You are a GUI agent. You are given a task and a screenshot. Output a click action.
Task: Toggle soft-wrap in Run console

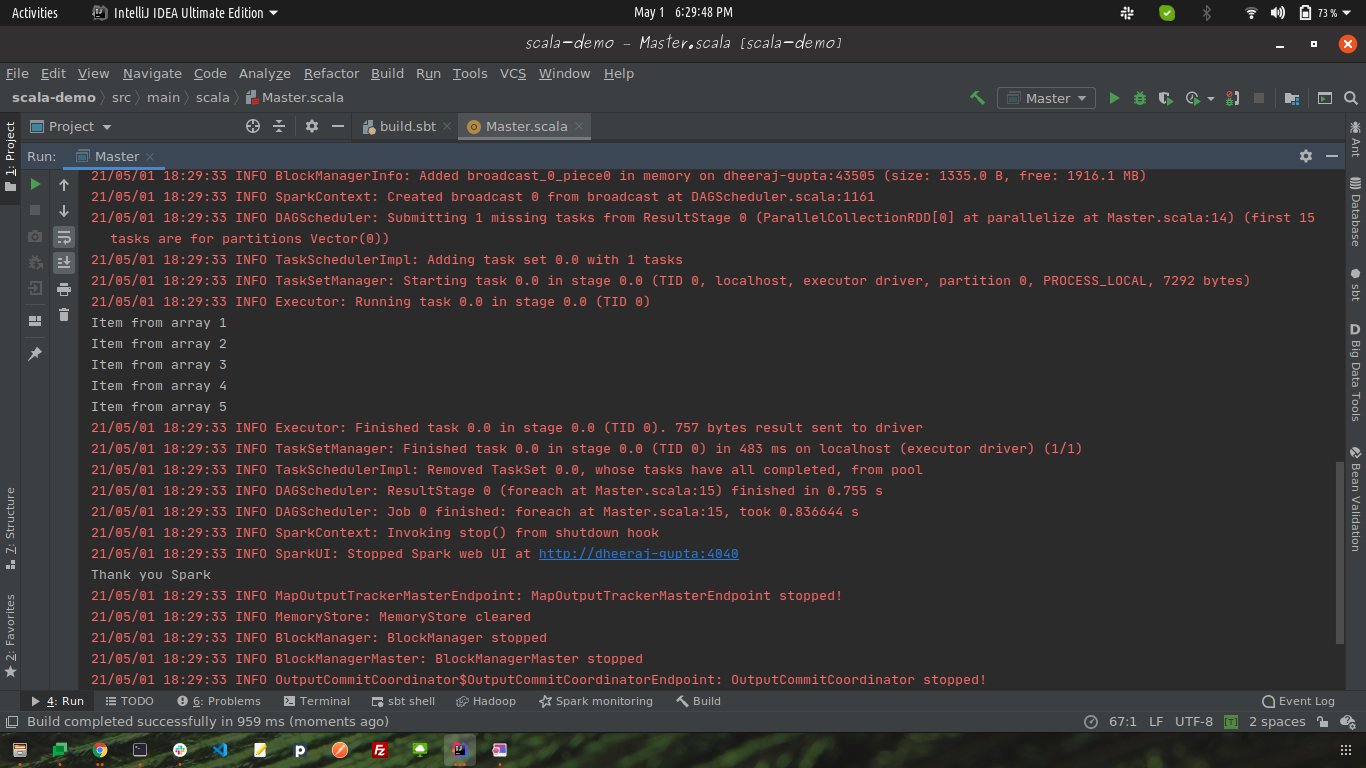click(x=64, y=237)
